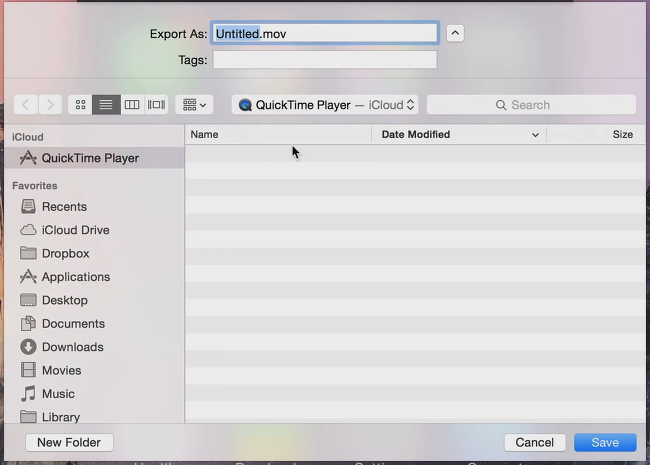
Task: Click the iCloud sidebar section header
Action: click(28, 137)
